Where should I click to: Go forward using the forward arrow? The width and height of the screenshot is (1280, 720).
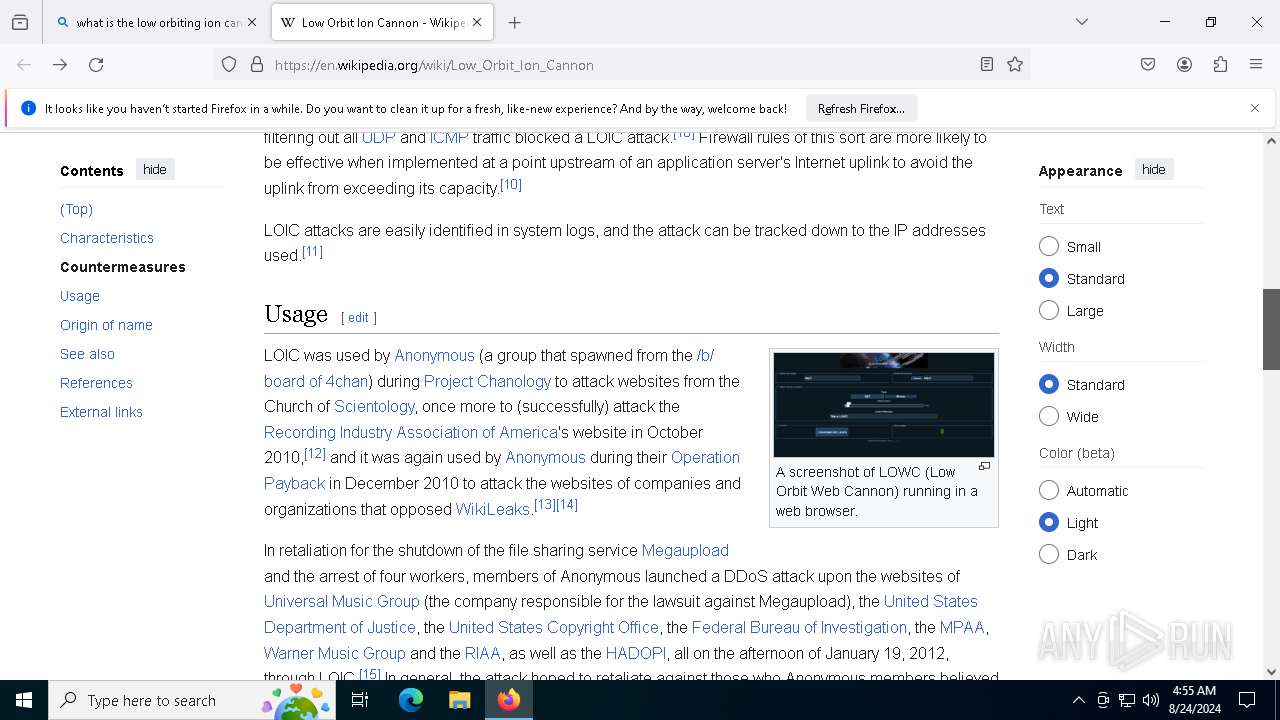(60, 64)
